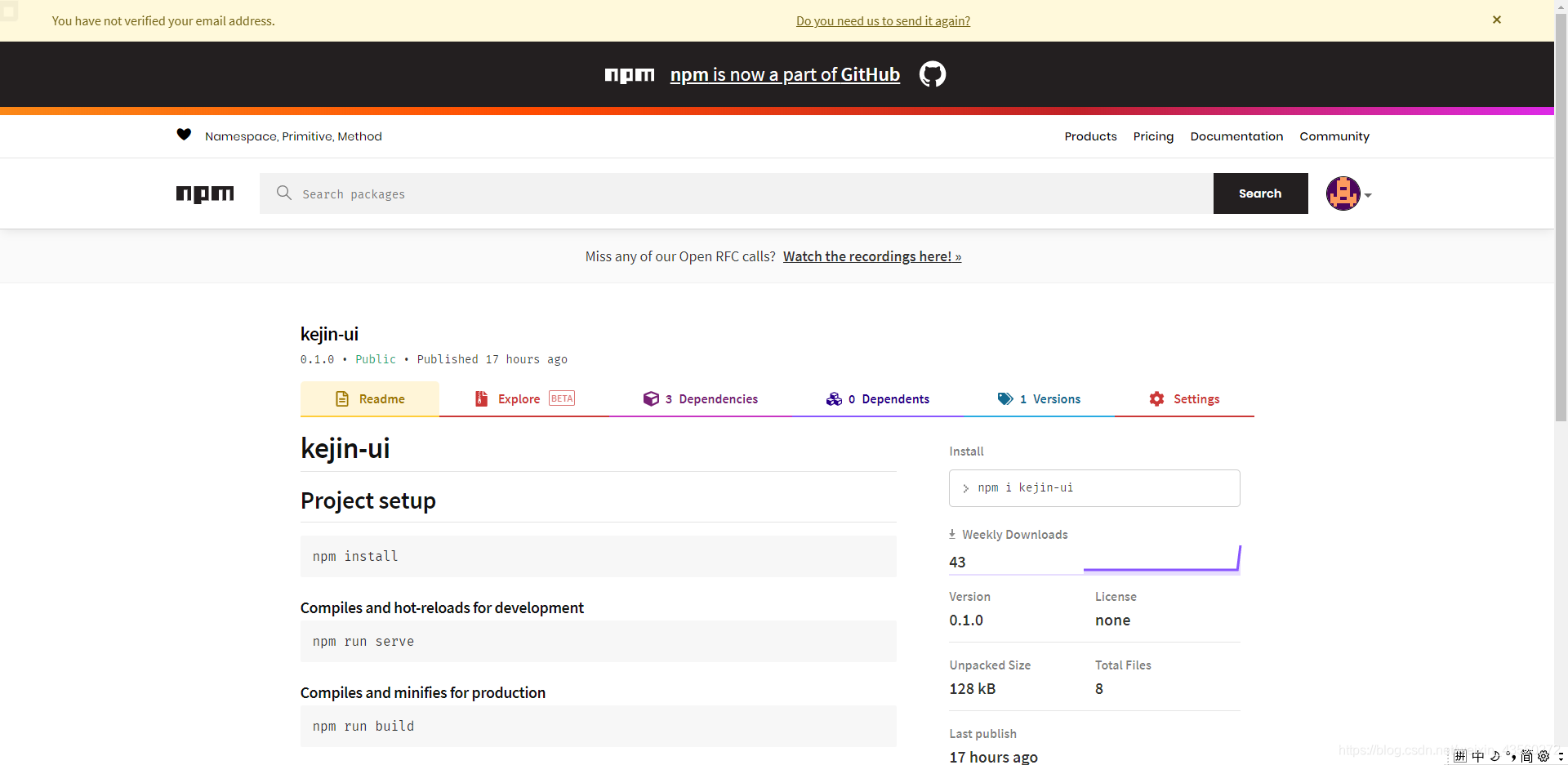Toggle IME simplified '简' character icon

(1526, 756)
